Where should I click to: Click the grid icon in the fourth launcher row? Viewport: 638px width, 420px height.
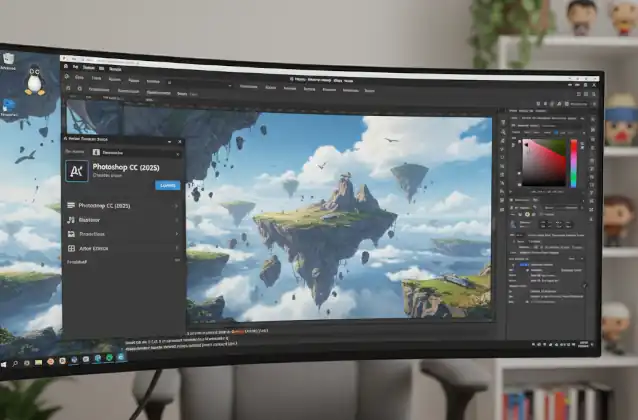pyautogui.click(x=71, y=248)
